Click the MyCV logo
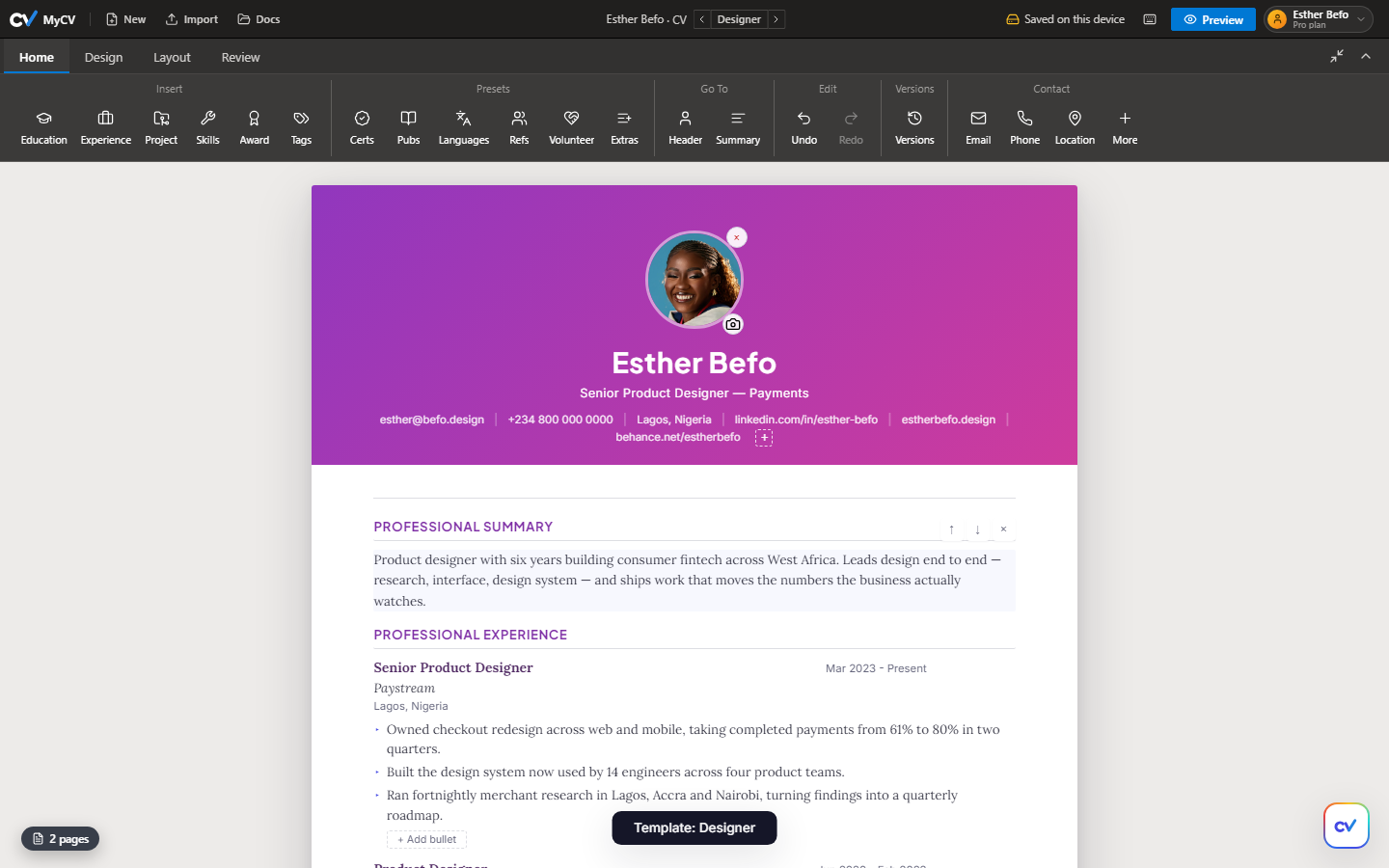This screenshot has height=868, width=1389. 42,19
